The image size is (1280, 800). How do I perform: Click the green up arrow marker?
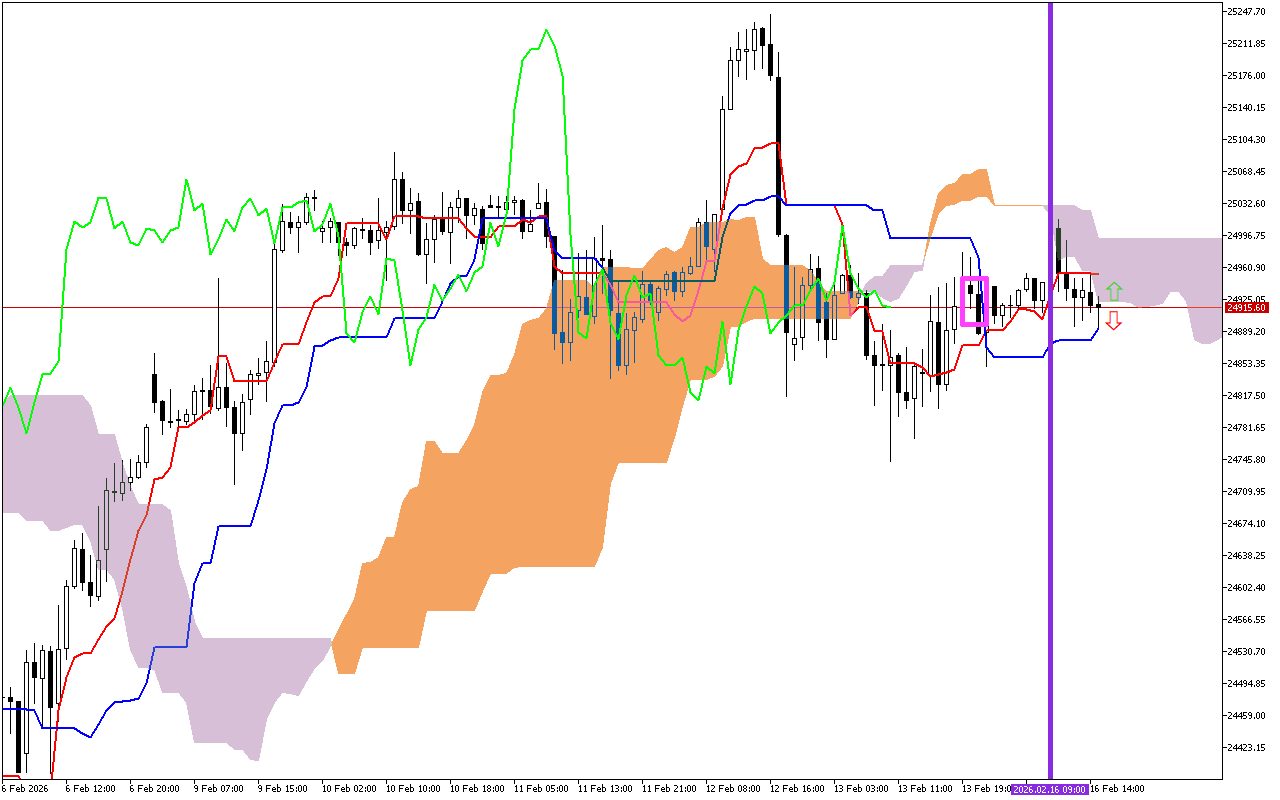[x=1114, y=292]
